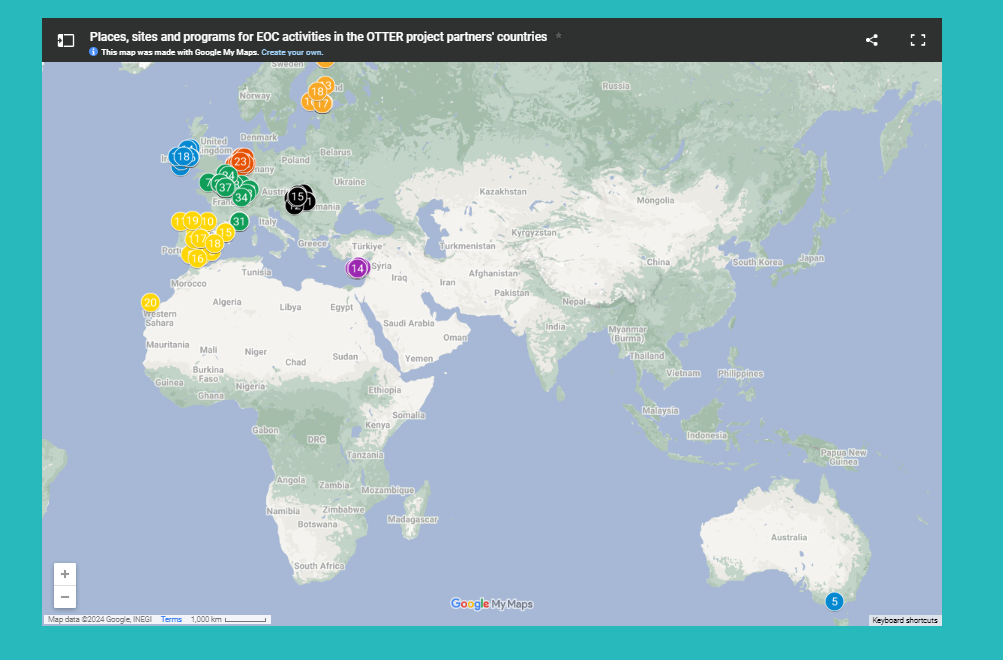1003x660 pixels.
Task: Select yellow marker 20 near Western Sahara
Action: pos(150,302)
